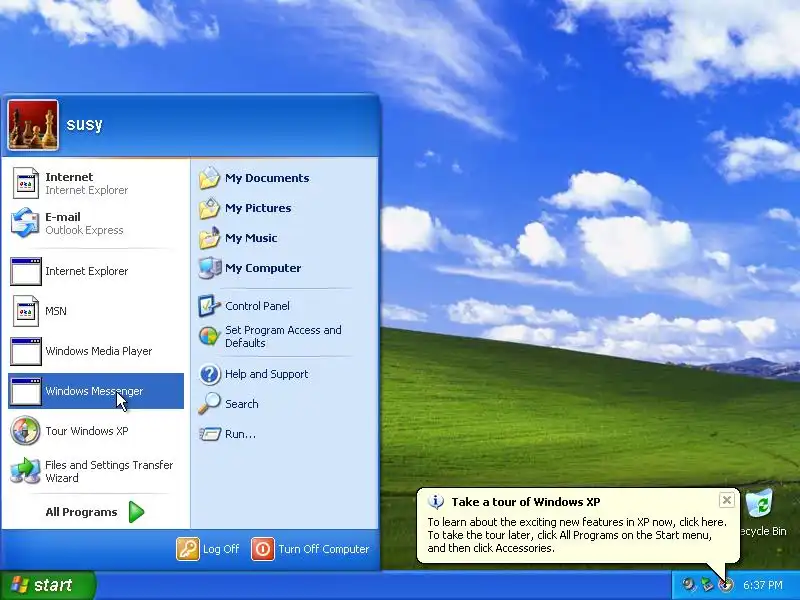
Task: Click 'Take a tour of Windows XP' title
Action: (526, 502)
